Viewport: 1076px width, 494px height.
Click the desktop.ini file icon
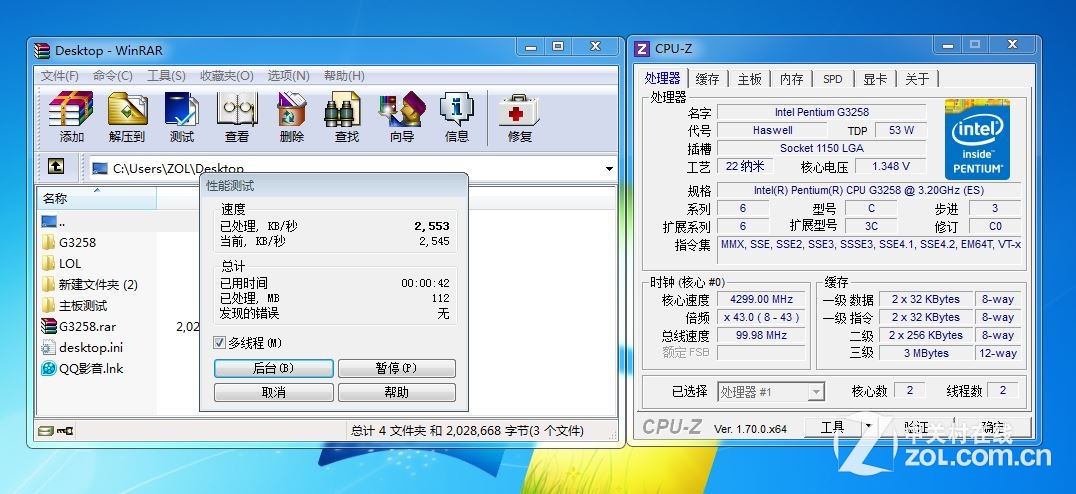coord(48,347)
